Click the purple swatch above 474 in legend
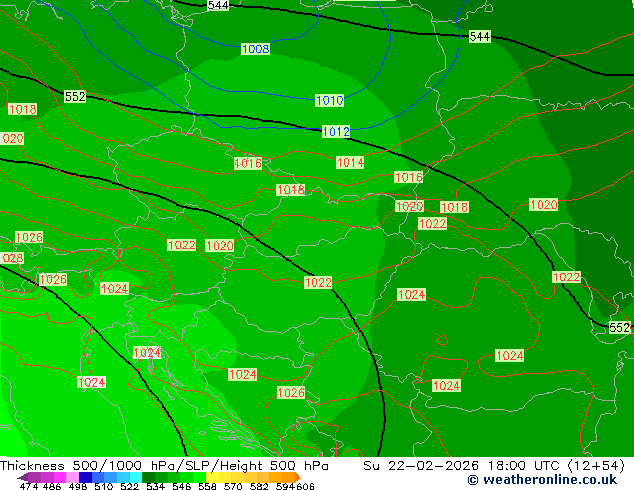Viewport: 634px width, 490px height. 35,477
